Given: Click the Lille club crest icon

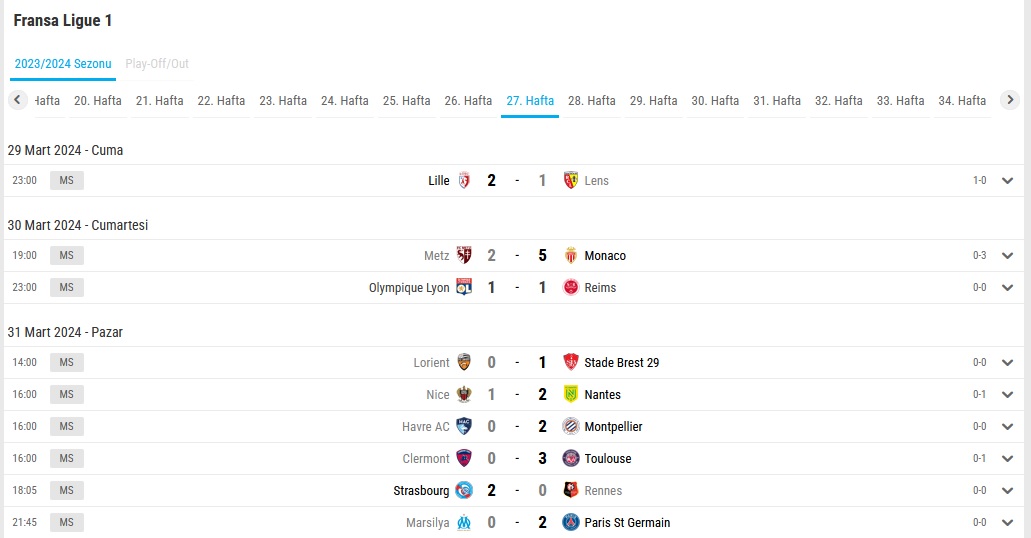Looking at the screenshot, I should click(464, 180).
